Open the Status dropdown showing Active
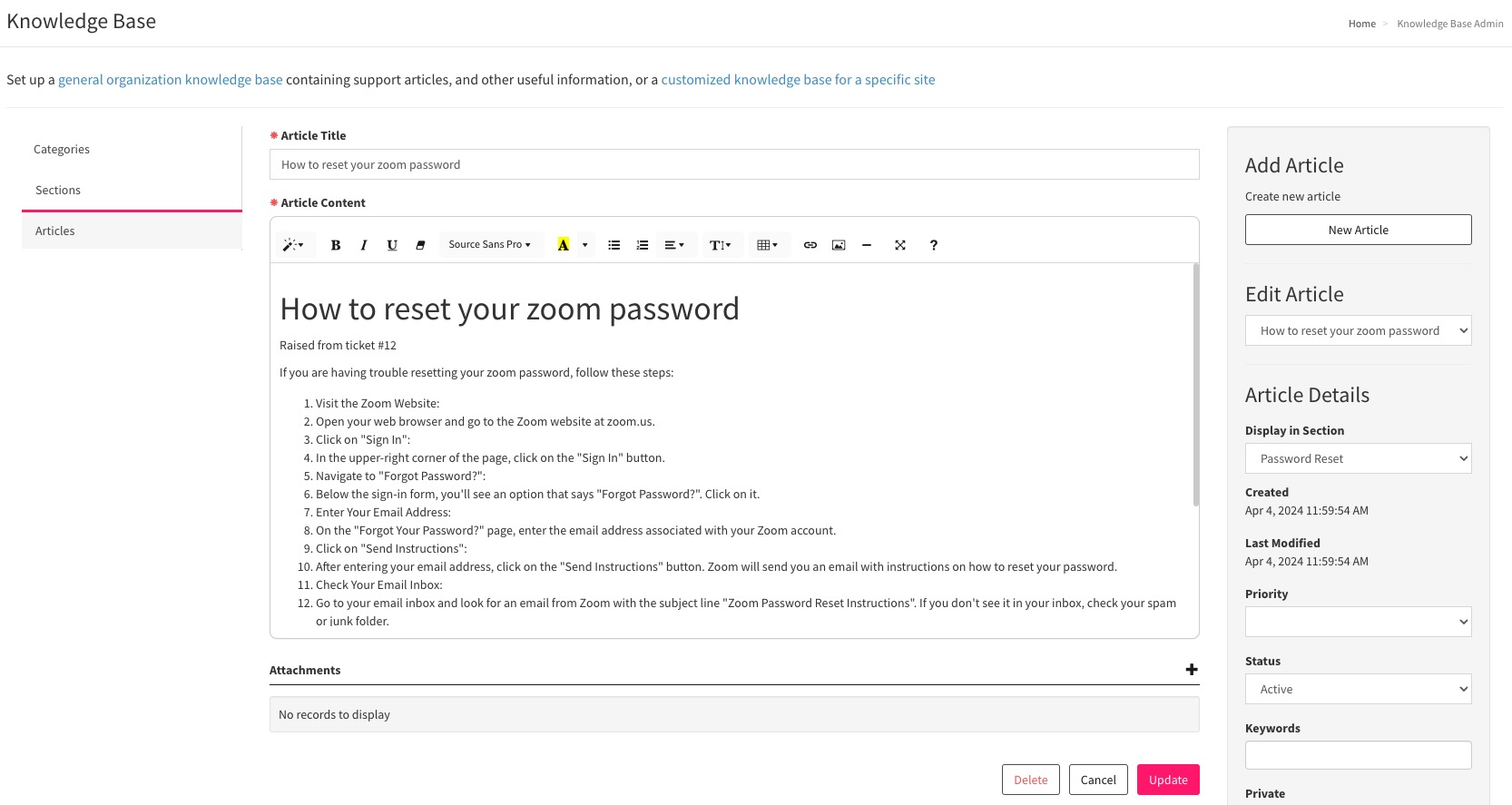 pyautogui.click(x=1359, y=689)
